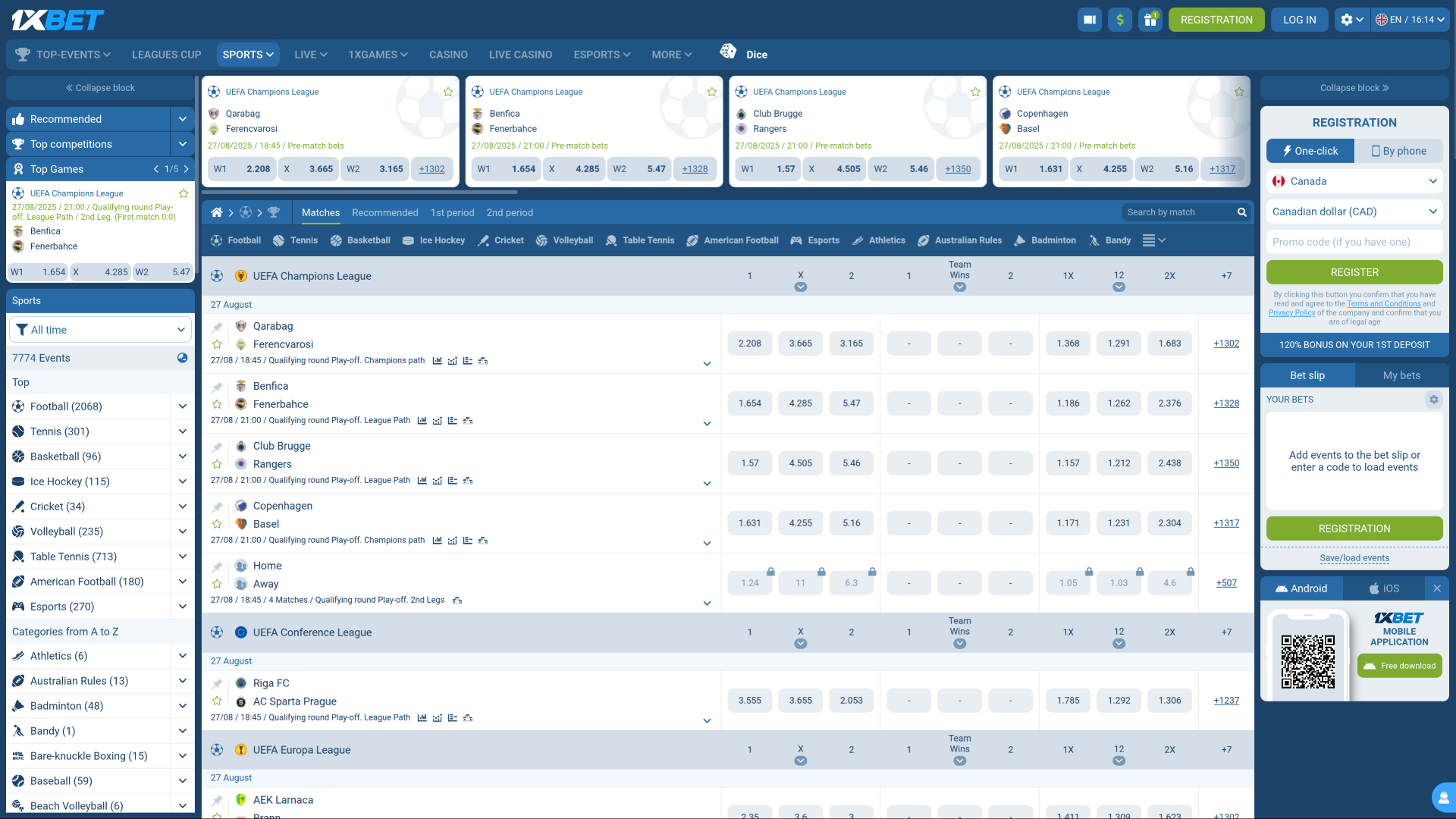Star the UEFA Champions League card for Copenhagen vs Basel

click(1239, 91)
